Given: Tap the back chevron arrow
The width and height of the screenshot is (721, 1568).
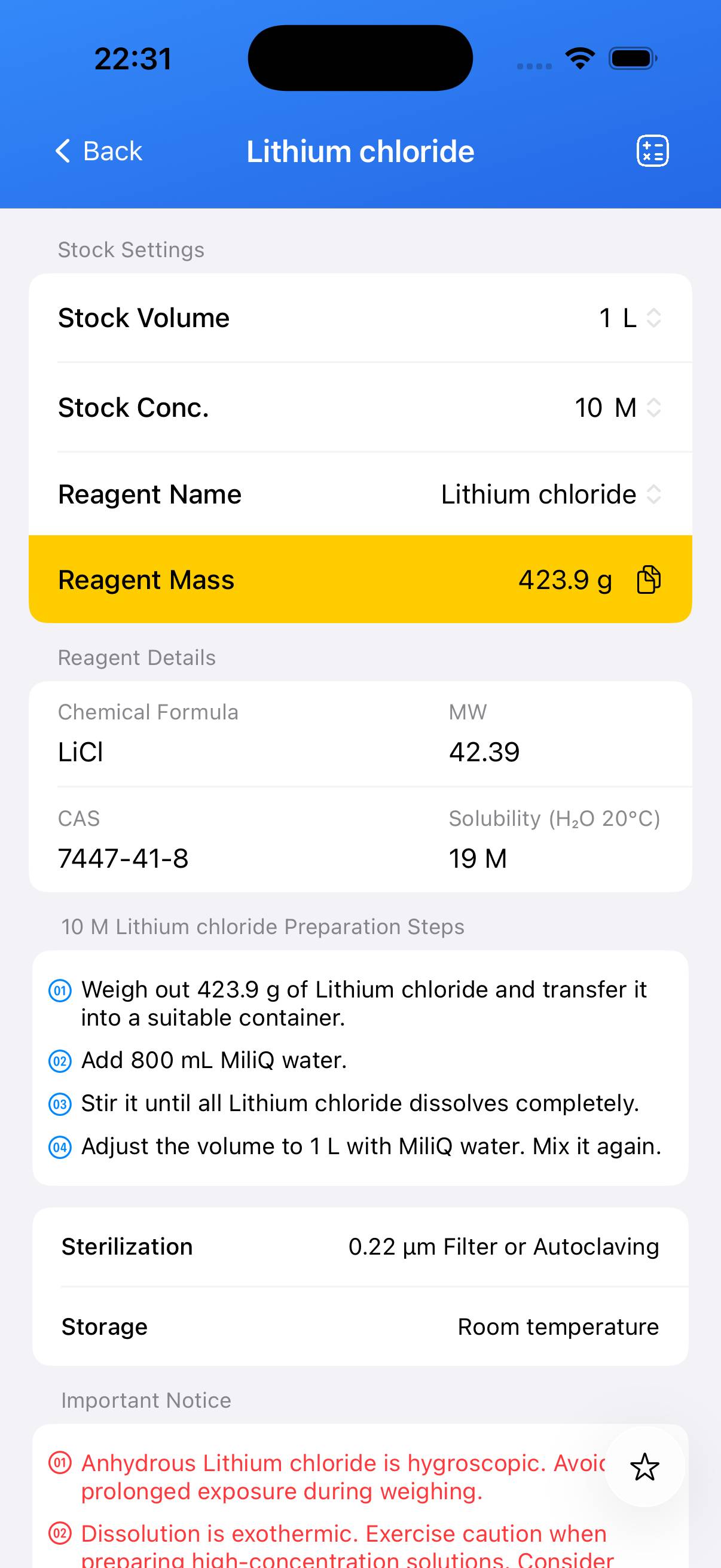Looking at the screenshot, I should click(63, 151).
